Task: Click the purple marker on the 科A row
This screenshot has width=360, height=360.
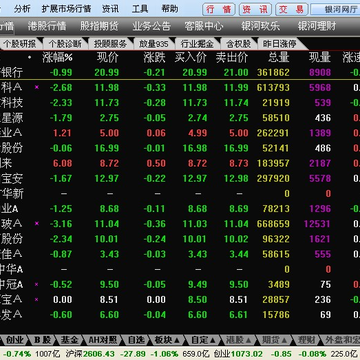Action: 37,87
